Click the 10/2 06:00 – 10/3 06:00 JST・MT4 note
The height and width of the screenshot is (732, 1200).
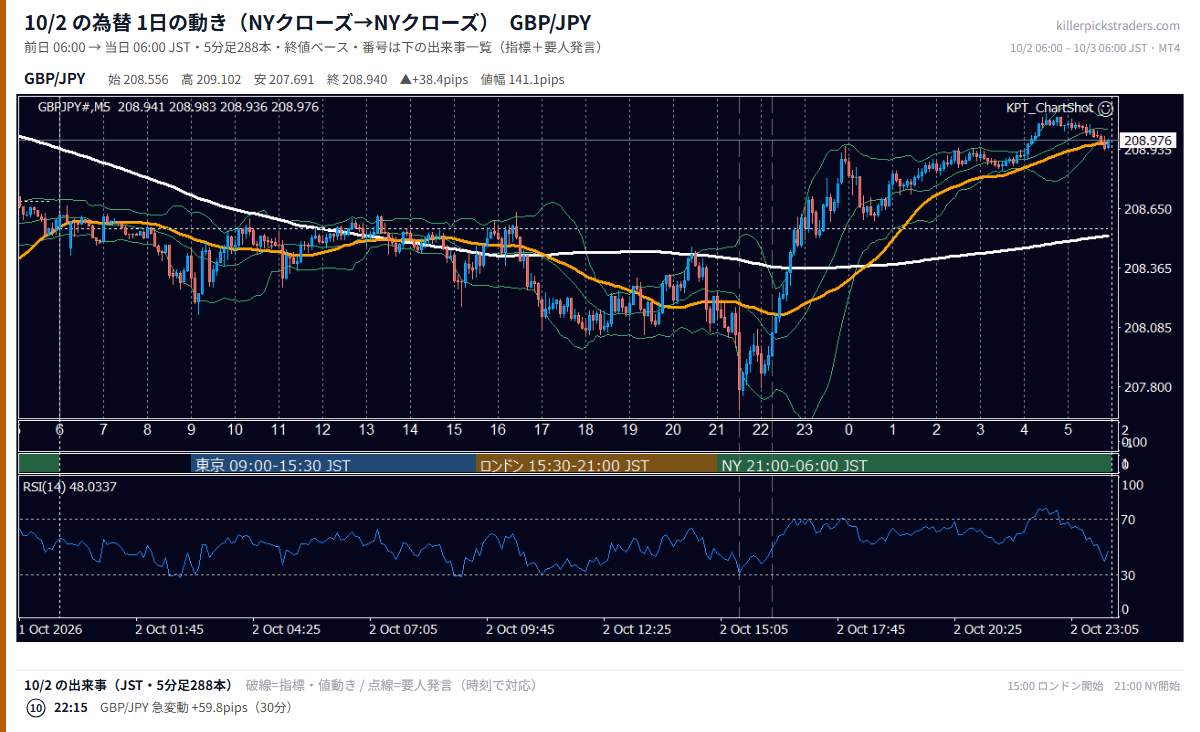1095,48
